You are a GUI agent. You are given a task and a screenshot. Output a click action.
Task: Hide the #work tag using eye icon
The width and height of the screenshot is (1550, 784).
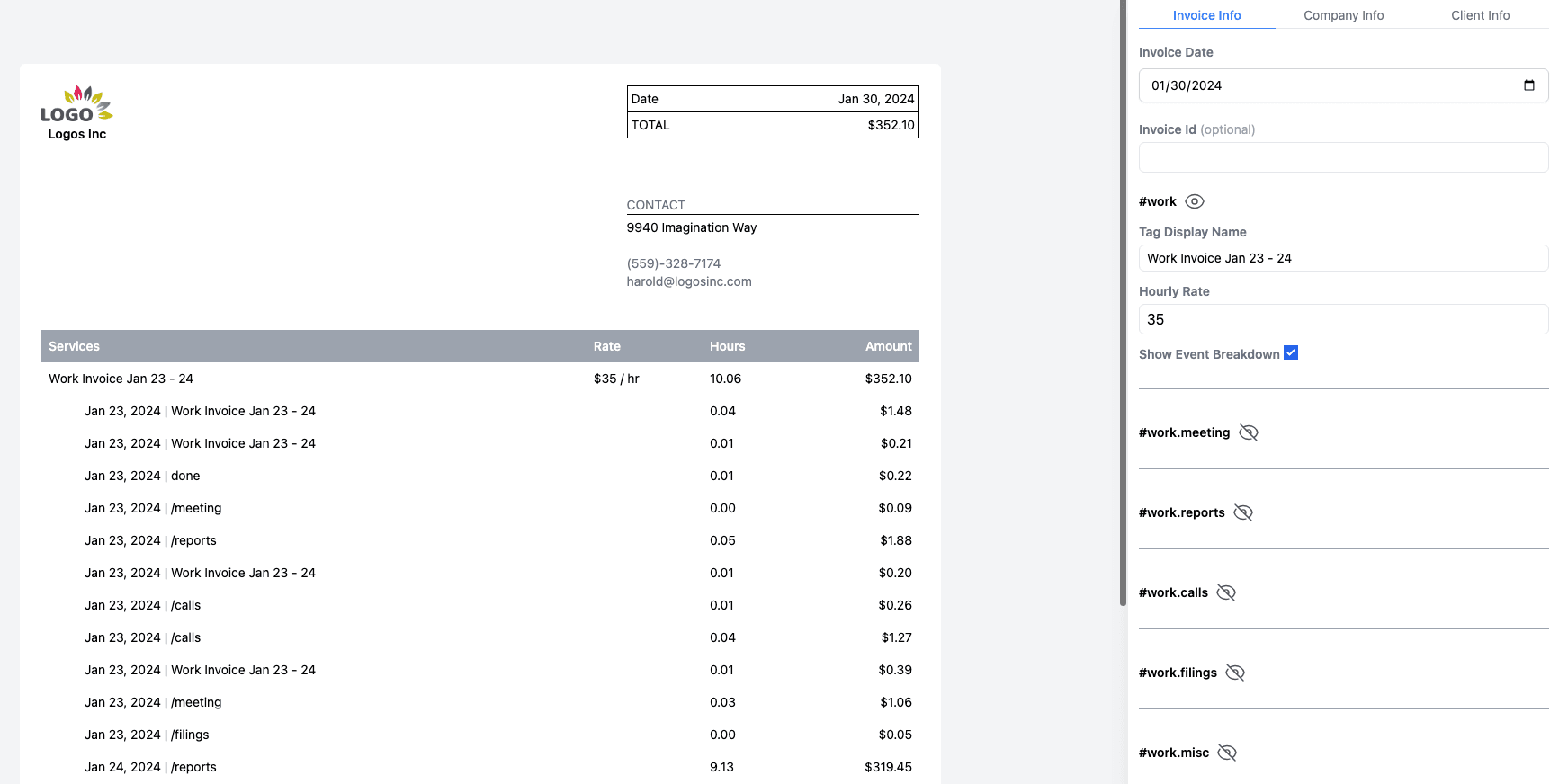coord(1194,201)
